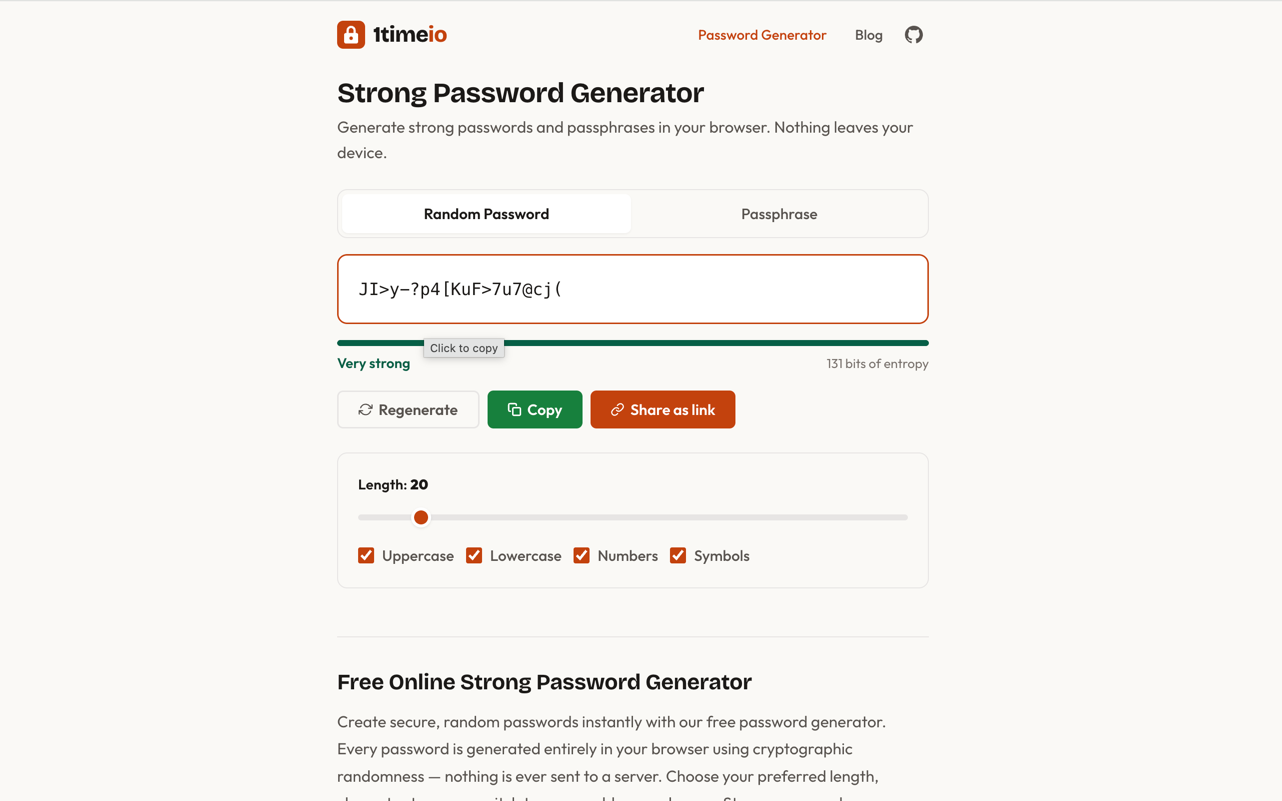The width and height of the screenshot is (1282, 801).
Task: Click the link icon in Share as link
Action: (x=617, y=410)
